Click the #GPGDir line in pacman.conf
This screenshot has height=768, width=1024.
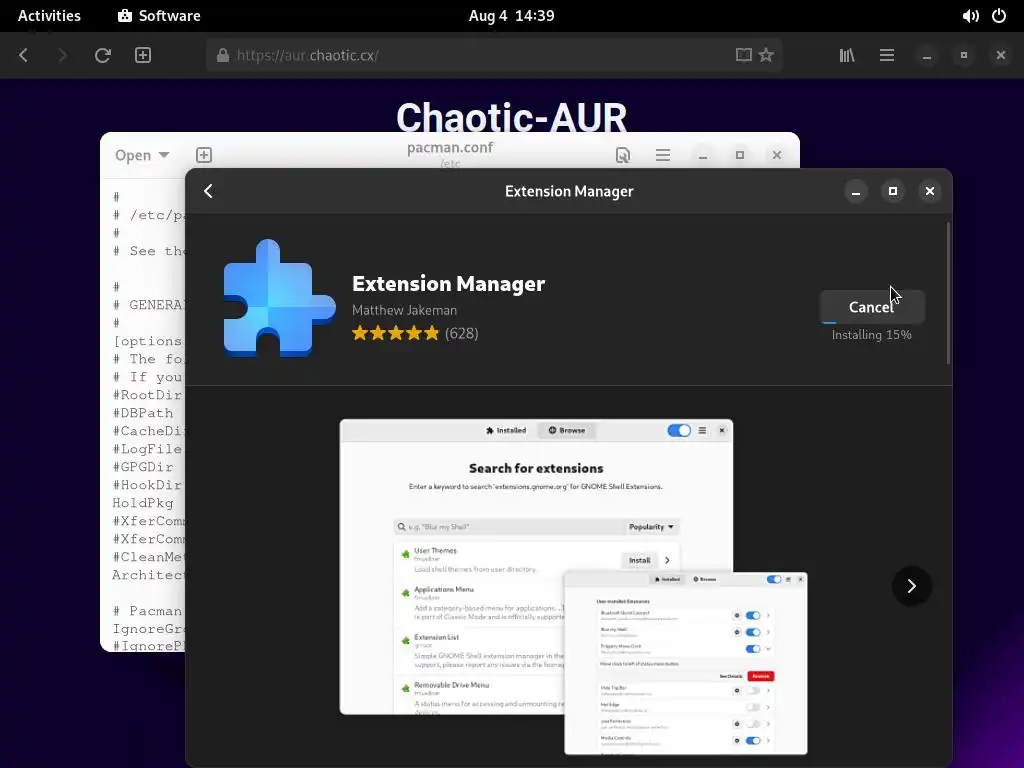point(144,467)
